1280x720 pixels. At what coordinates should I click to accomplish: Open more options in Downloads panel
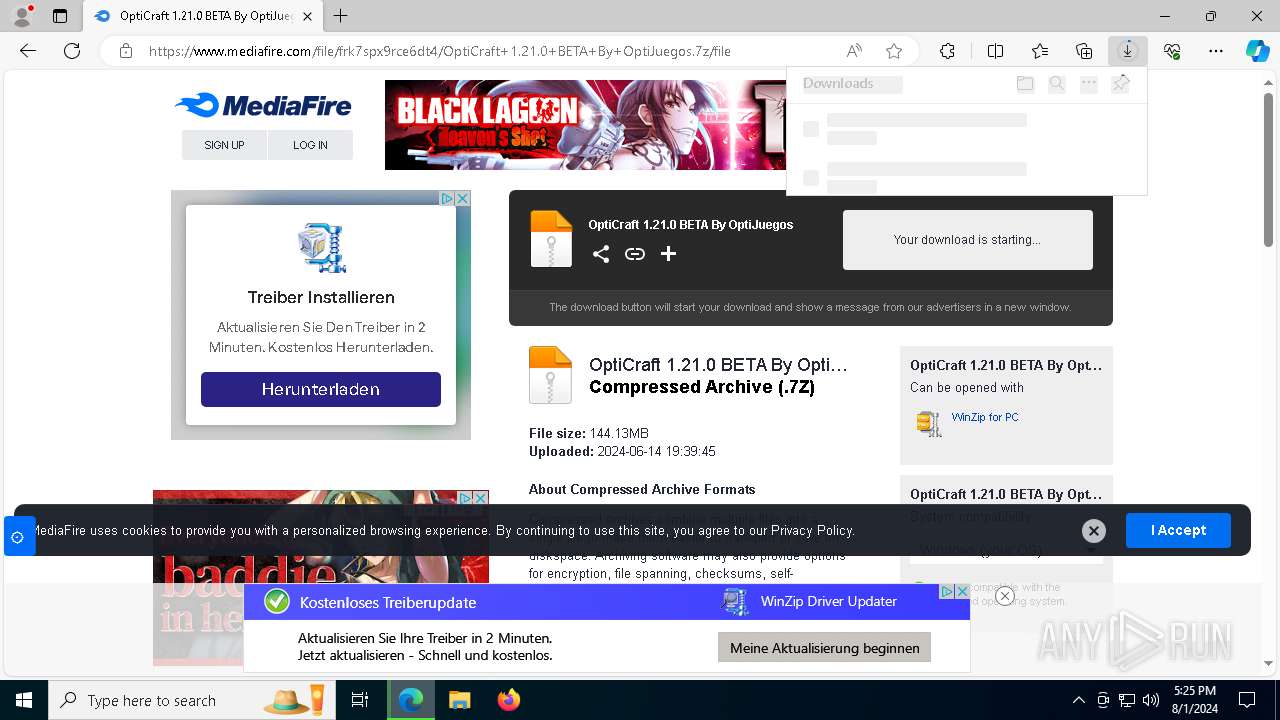(1089, 84)
